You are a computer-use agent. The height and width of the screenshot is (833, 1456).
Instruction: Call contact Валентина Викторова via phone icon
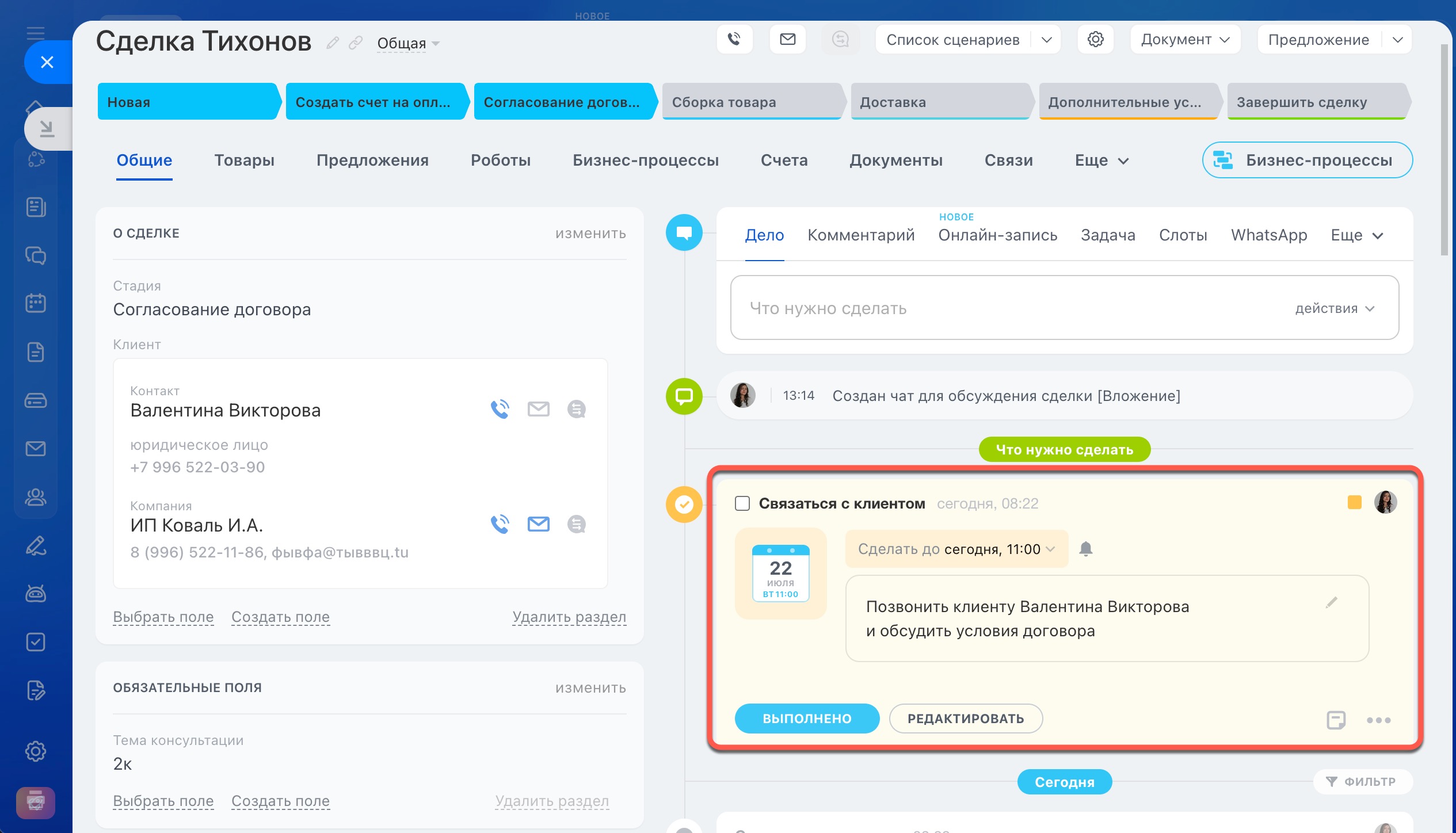pos(500,409)
